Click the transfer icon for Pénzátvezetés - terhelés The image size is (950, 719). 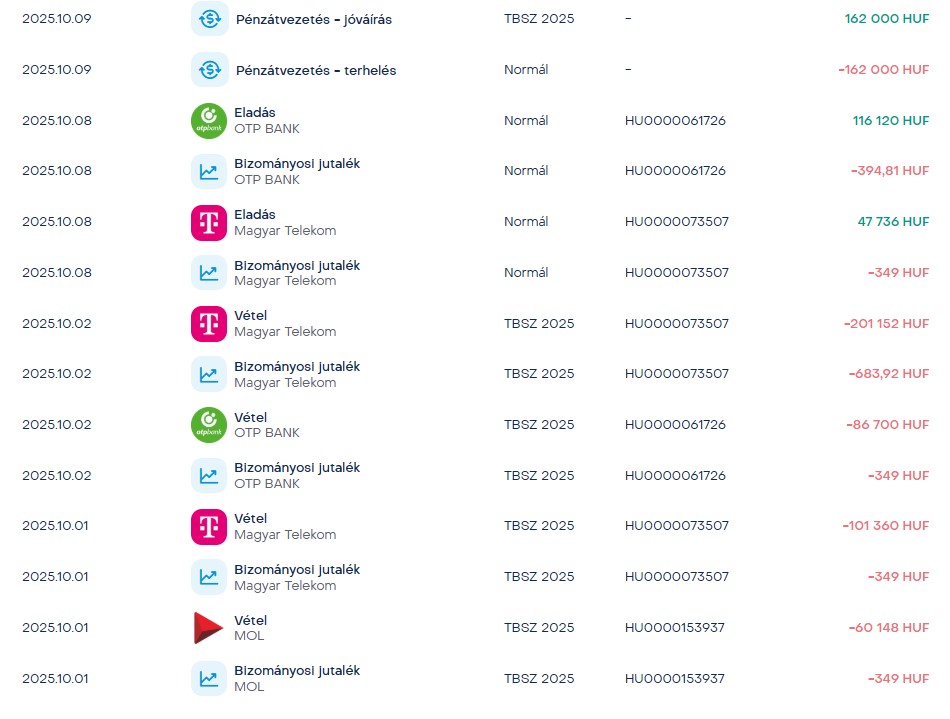[209, 70]
